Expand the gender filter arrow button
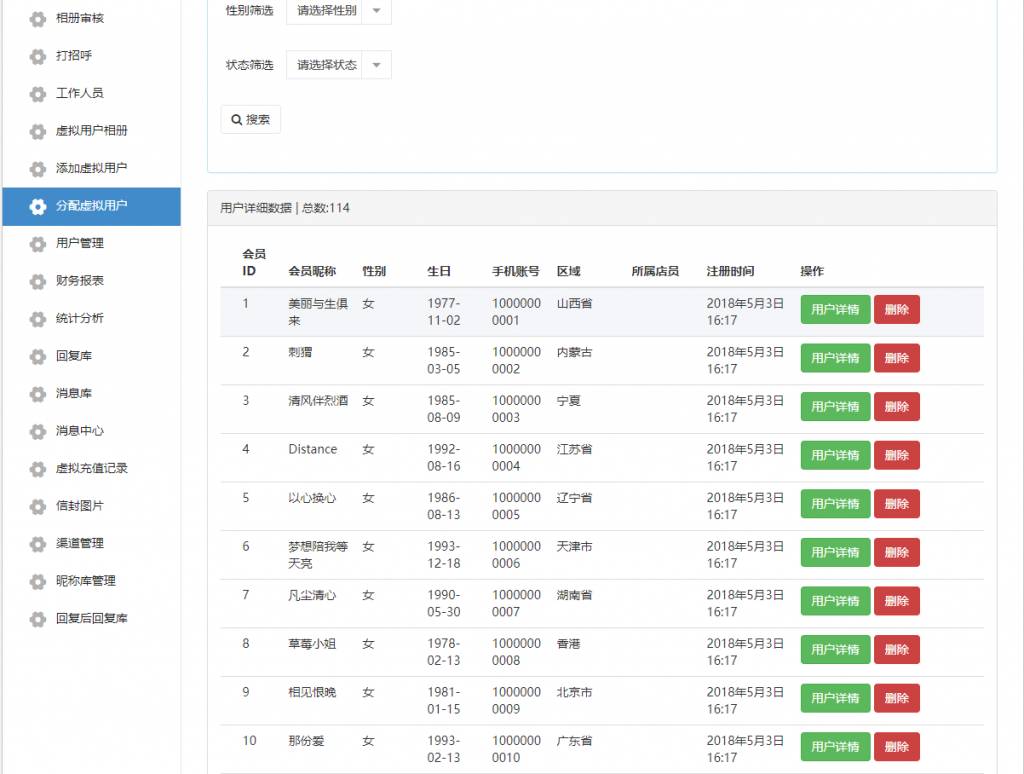The image size is (1024, 774). coord(376,11)
